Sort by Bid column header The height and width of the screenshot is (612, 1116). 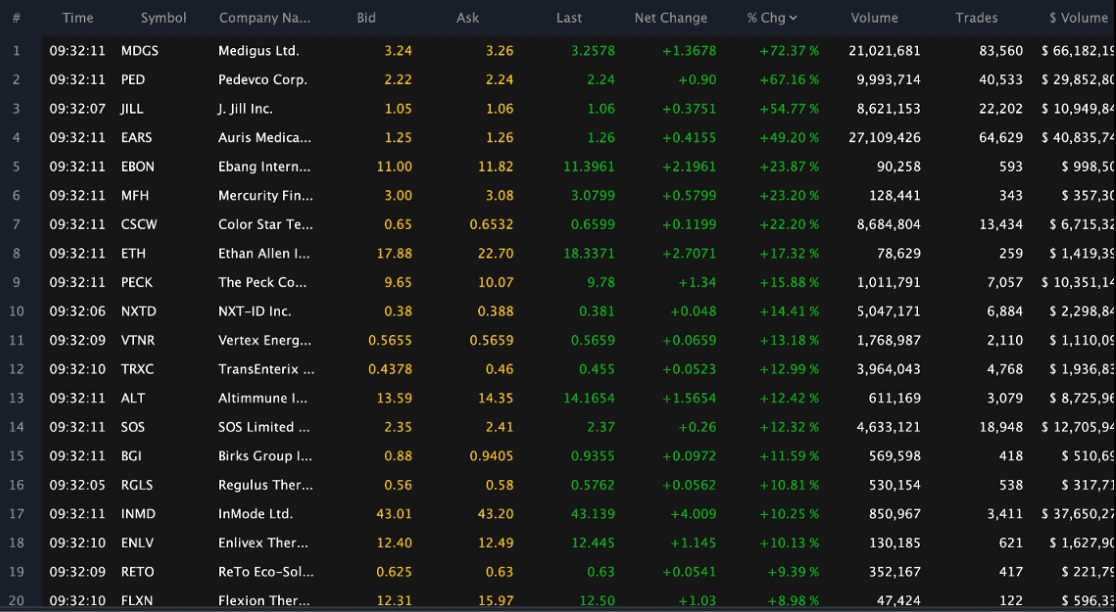367,18
